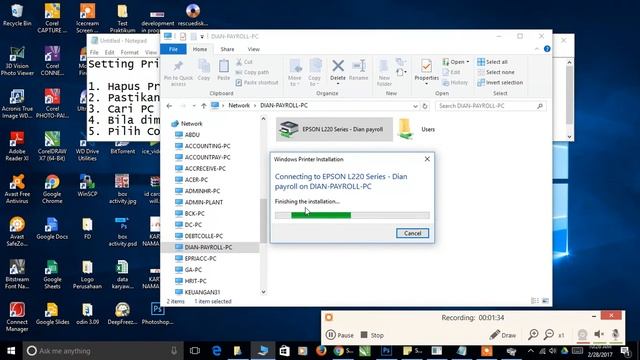
Task: Select Adobe Reader XI desktop icon
Action: click(x=17, y=146)
